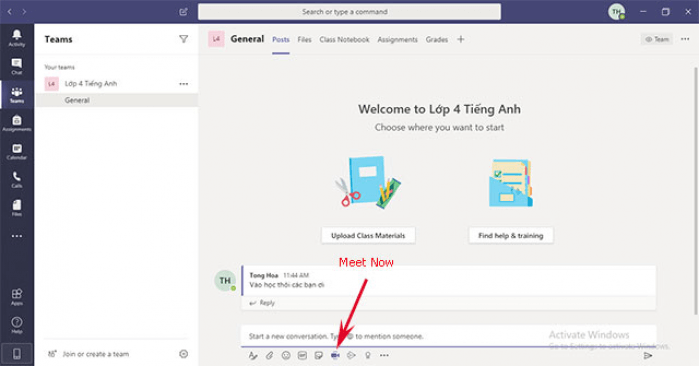Screen dimensions: 699x366
Task: Open more options for Lớp 4 Tiếng Anh
Action: (184, 84)
